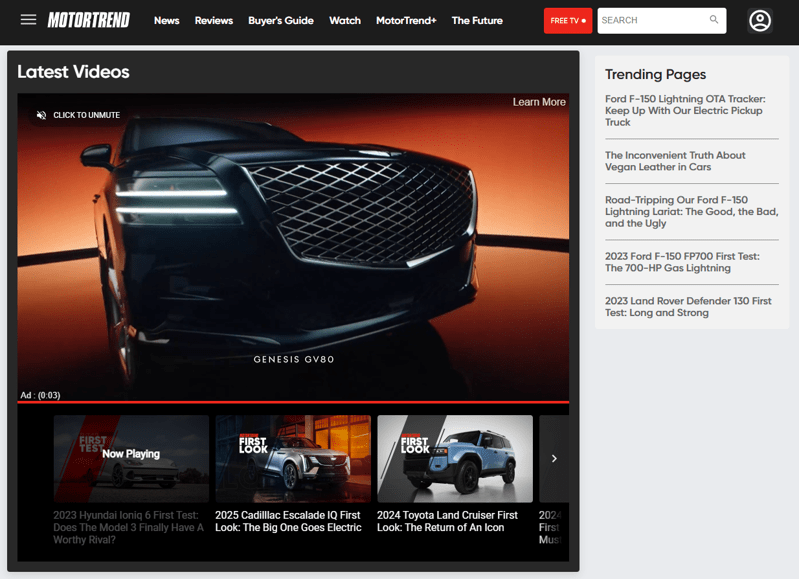Image resolution: width=799 pixels, height=579 pixels.
Task: Click the search magnifier icon
Action: click(x=714, y=19)
